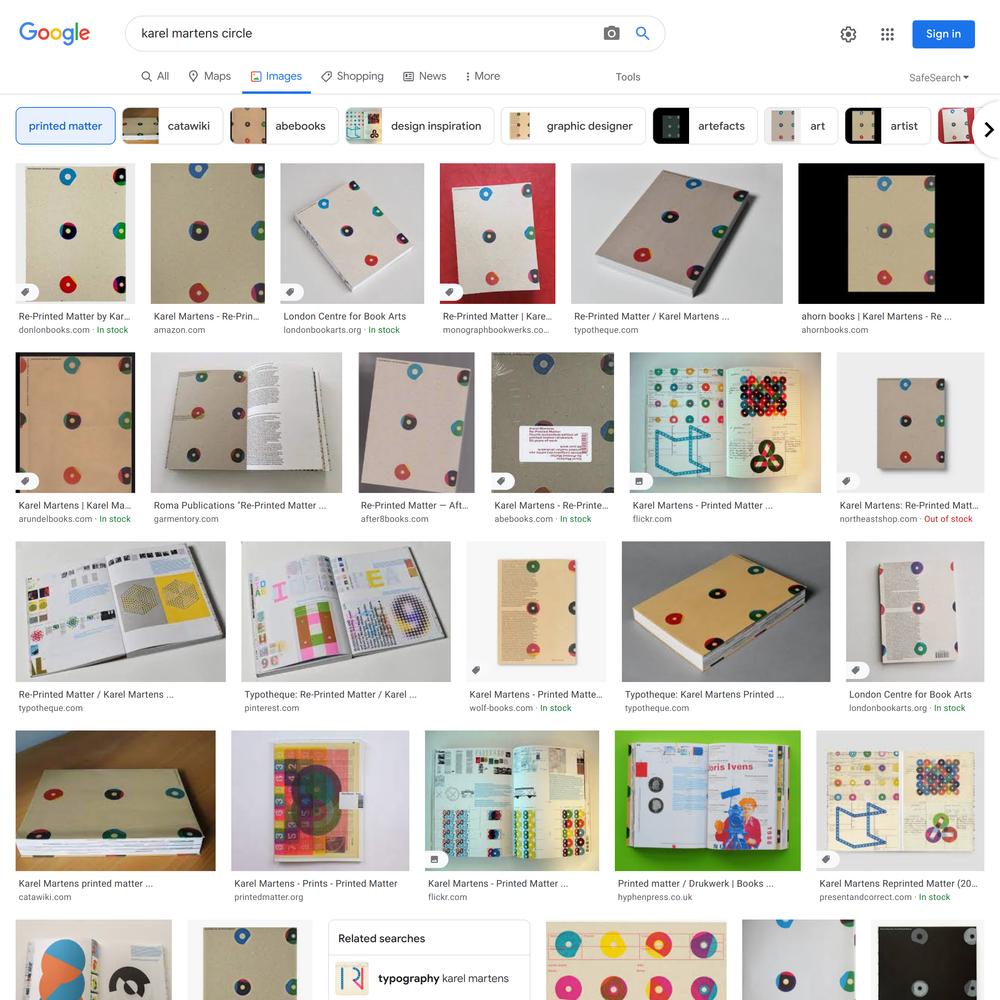Screen dimensions: 1000x1000
Task: Open the More menu in search tabs
Action: (482, 77)
